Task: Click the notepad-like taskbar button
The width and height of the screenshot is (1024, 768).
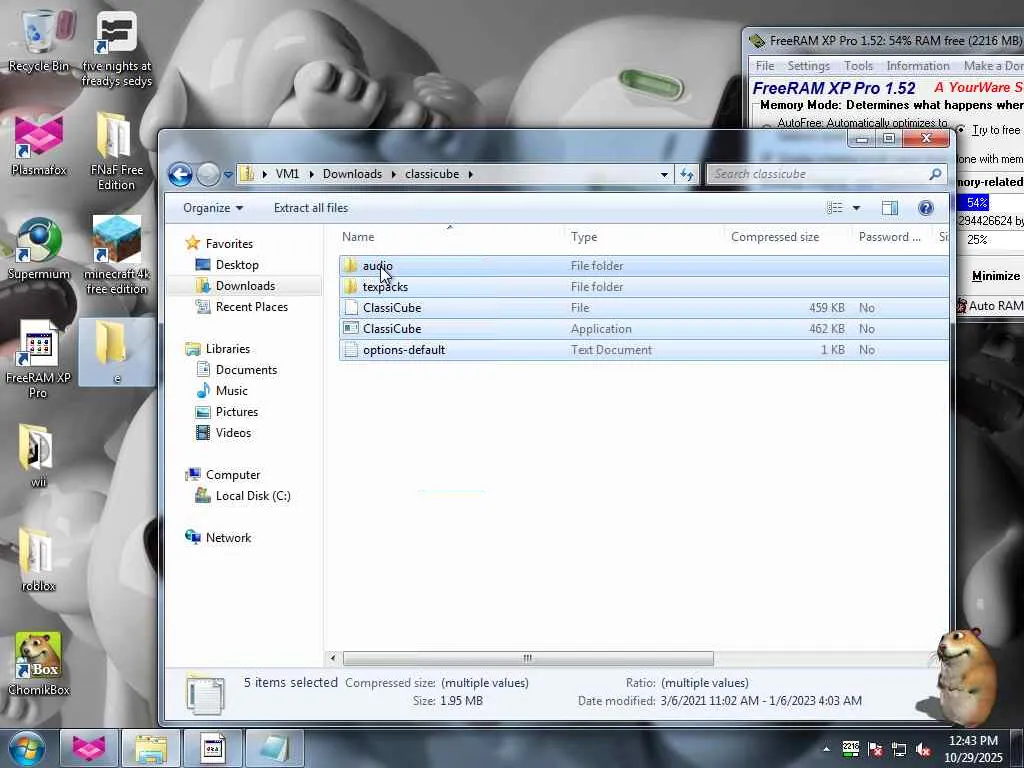Action: [274, 748]
